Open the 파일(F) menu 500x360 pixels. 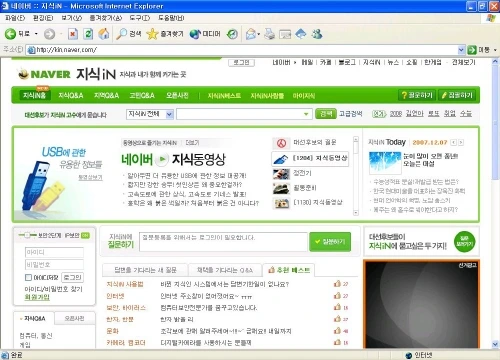(15, 18)
